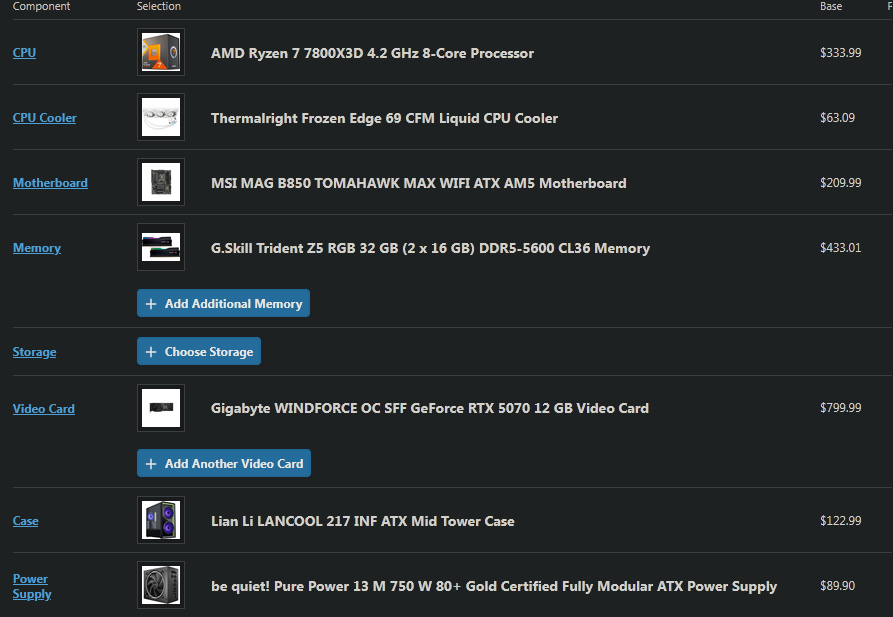Click the $122.99 case price
This screenshot has width=893, height=617.
coord(841,520)
